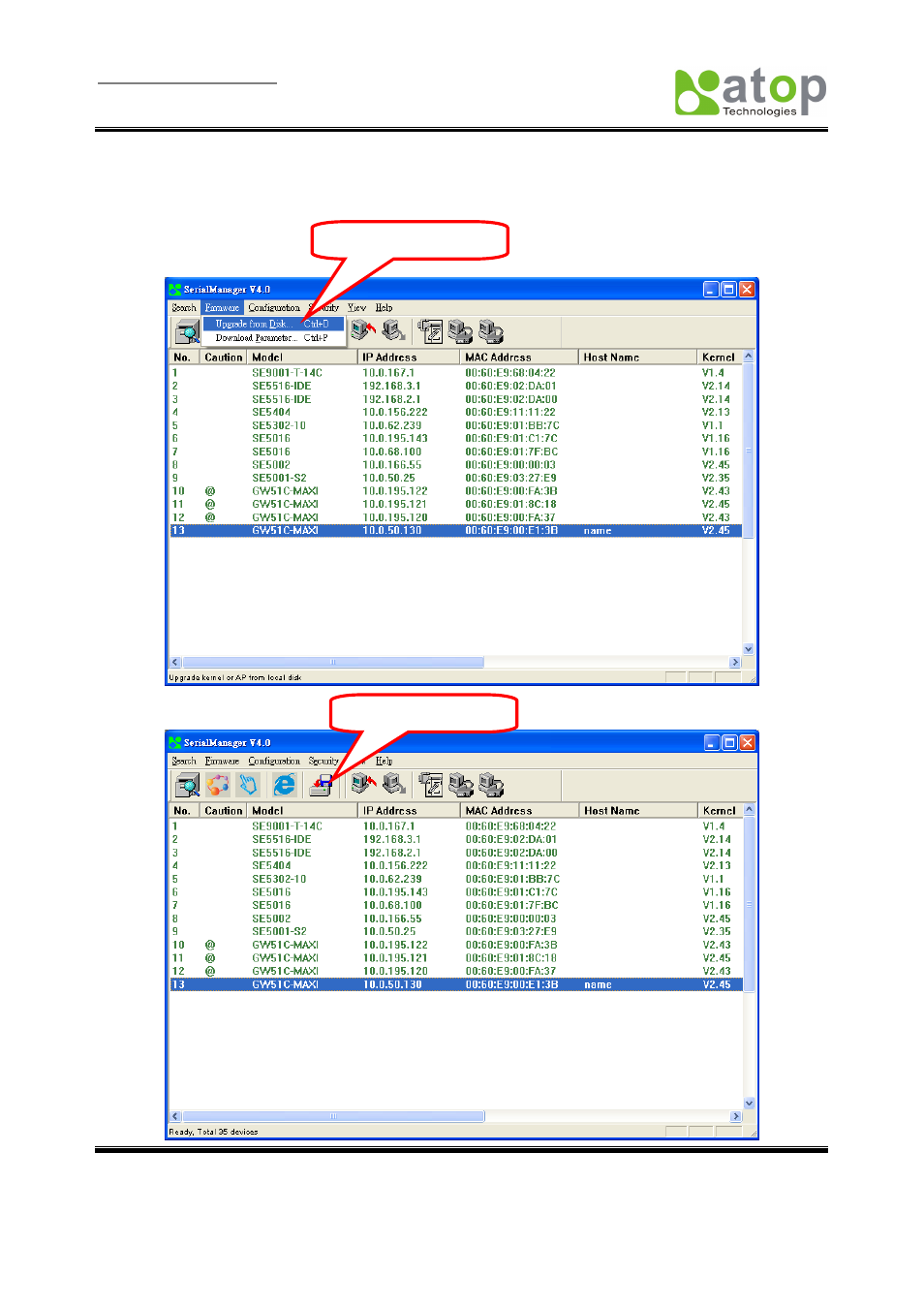Click the up scroll arrow in upper window list
The height and width of the screenshot is (1308, 924).
click(x=748, y=357)
